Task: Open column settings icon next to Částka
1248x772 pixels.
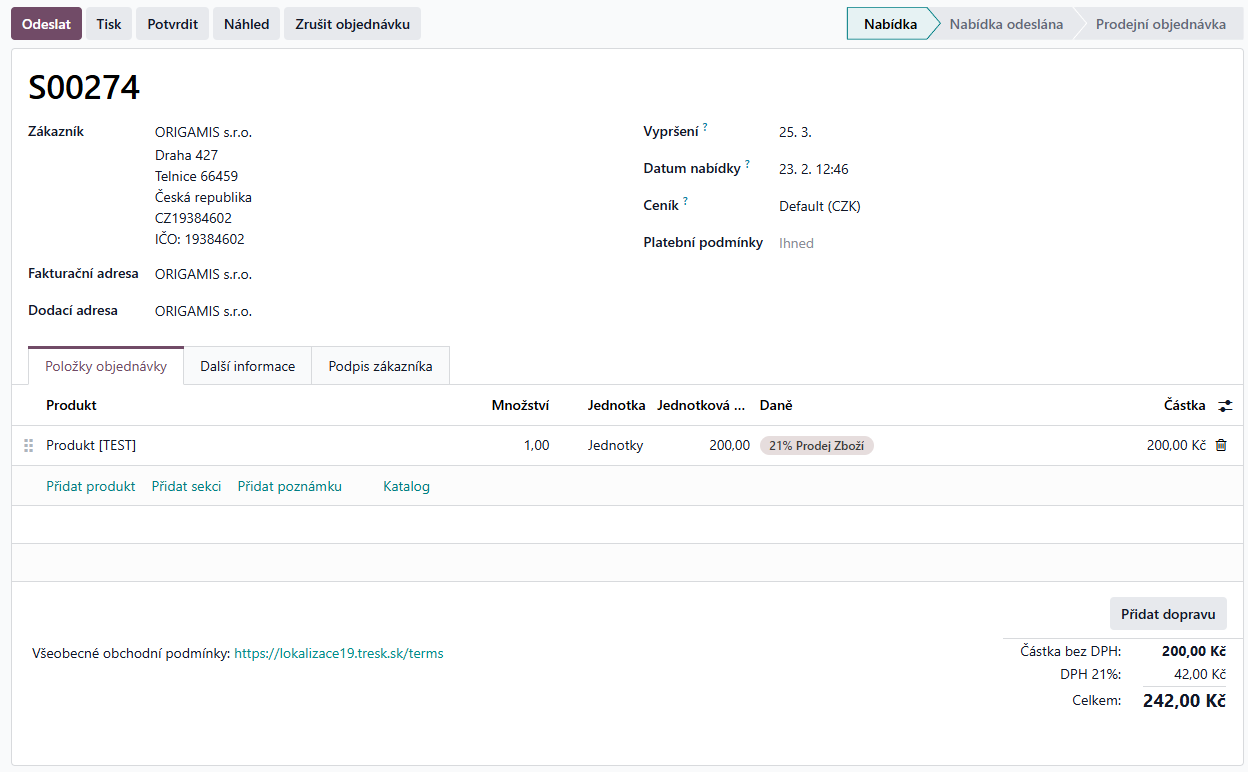Action: pos(1225,406)
